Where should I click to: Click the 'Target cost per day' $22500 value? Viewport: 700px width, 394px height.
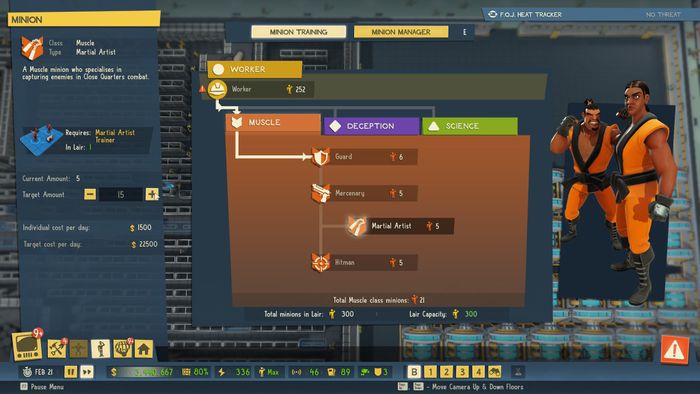coord(144,244)
